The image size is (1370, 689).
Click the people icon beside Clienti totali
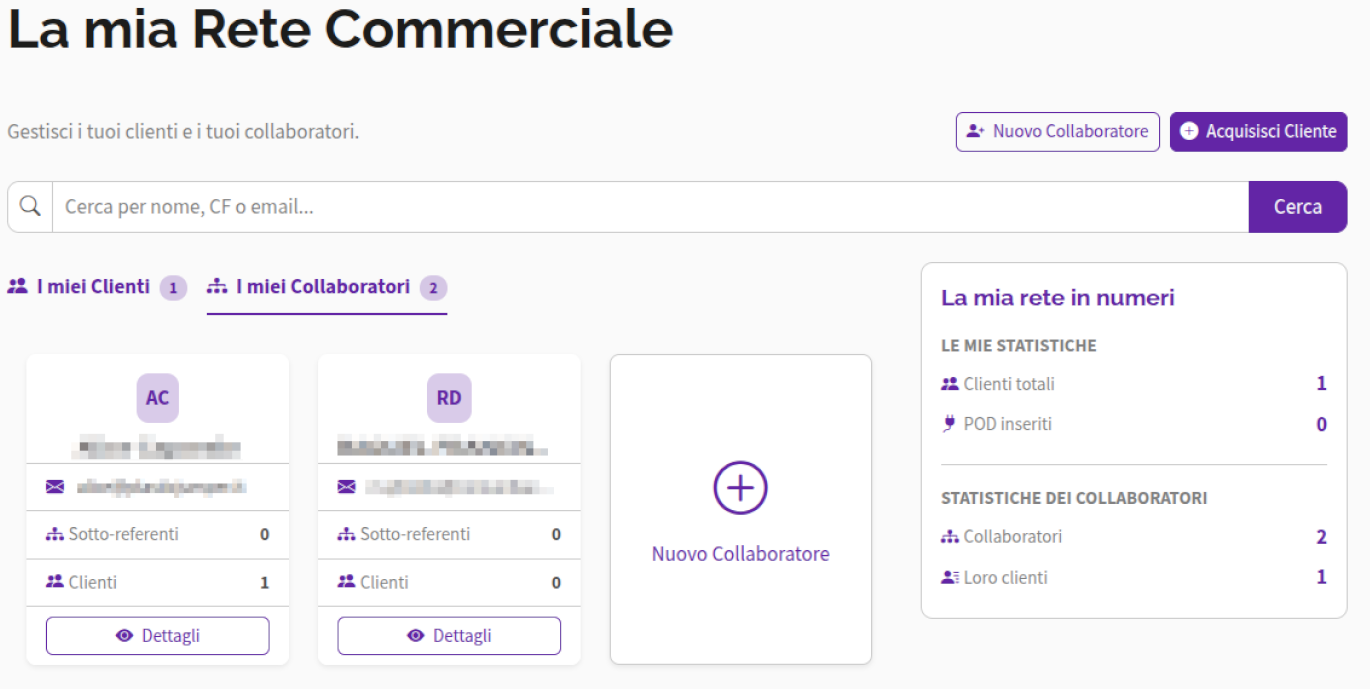pyautogui.click(x=950, y=384)
